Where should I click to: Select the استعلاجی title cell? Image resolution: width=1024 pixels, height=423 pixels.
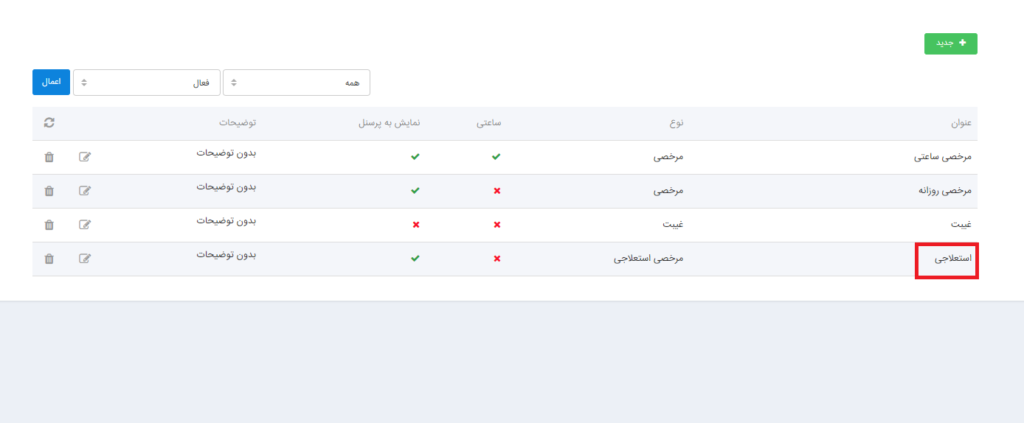point(947,259)
